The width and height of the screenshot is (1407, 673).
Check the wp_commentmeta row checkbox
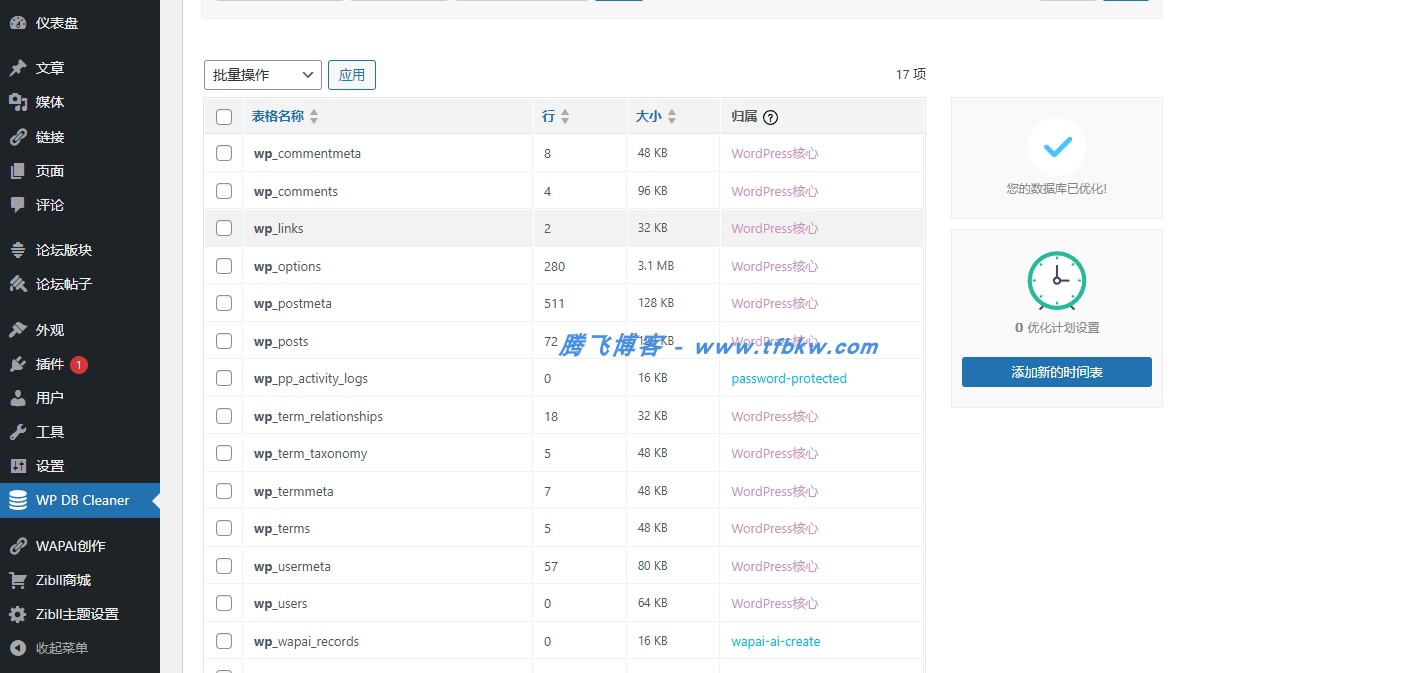click(x=224, y=153)
